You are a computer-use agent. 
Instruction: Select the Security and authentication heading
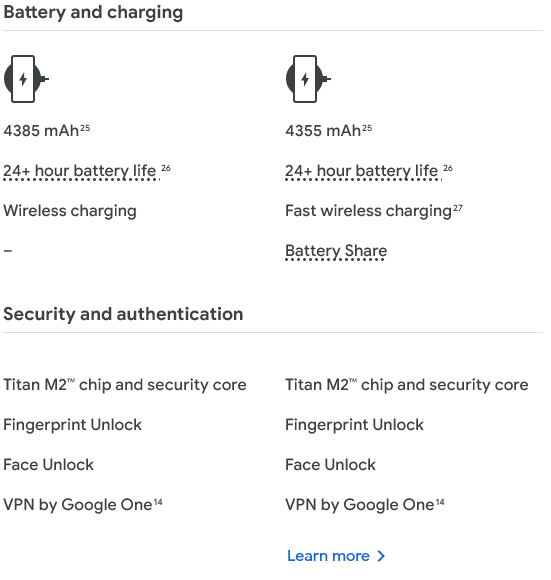click(x=123, y=314)
